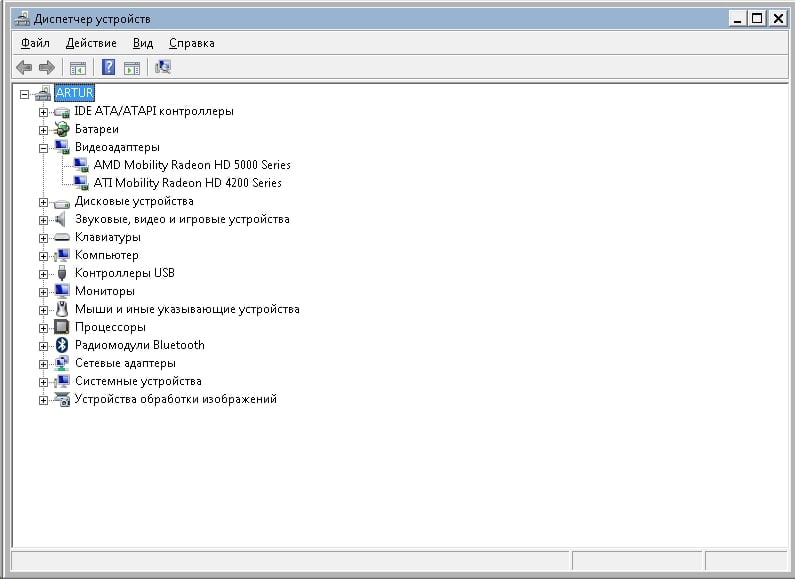This screenshot has width=795, height=579.
Task: Click the Back arrow toolbar icon
Action: tap(24, 67)
